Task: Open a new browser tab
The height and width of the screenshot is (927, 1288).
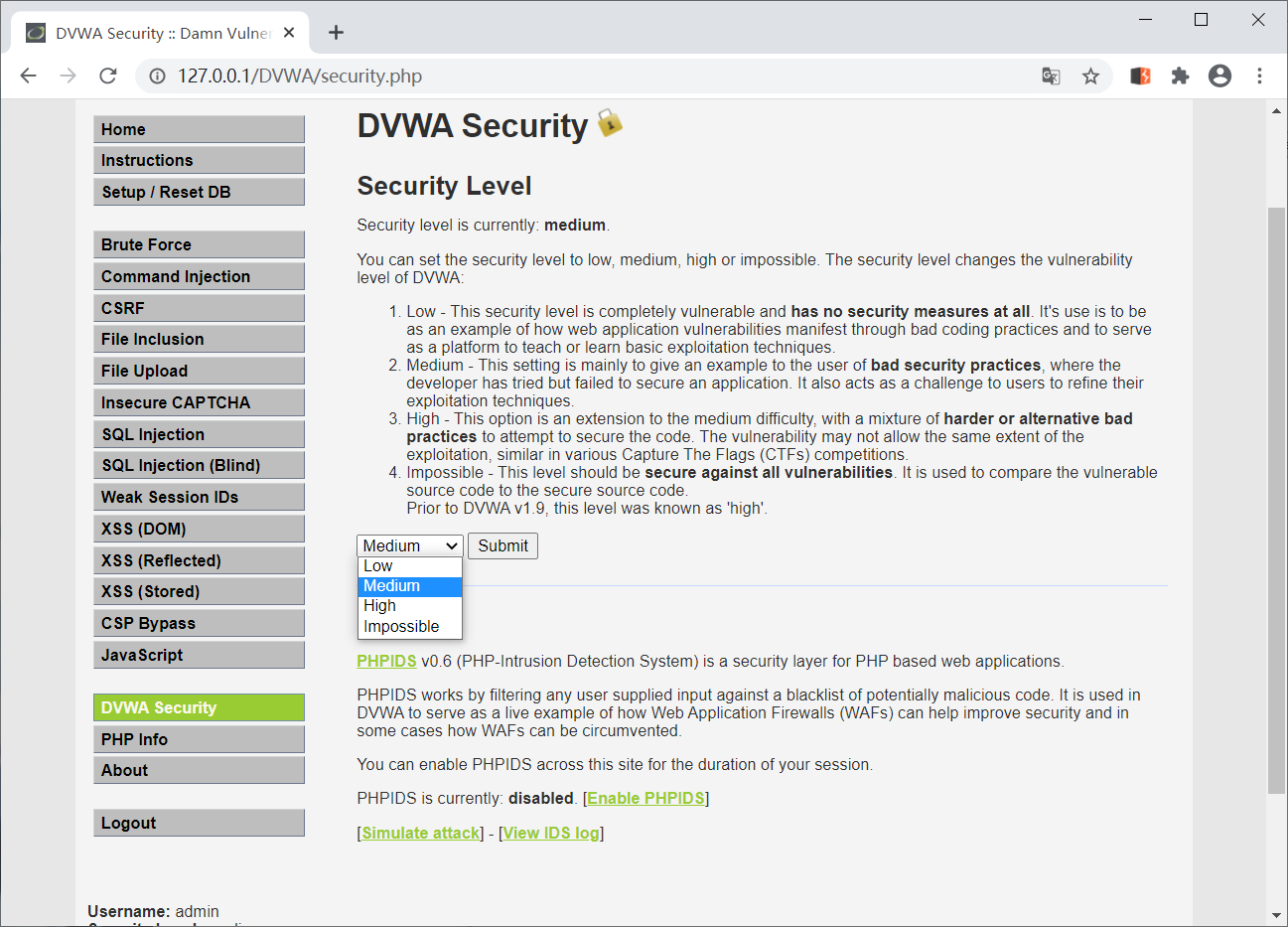Action: pos(337,33)
